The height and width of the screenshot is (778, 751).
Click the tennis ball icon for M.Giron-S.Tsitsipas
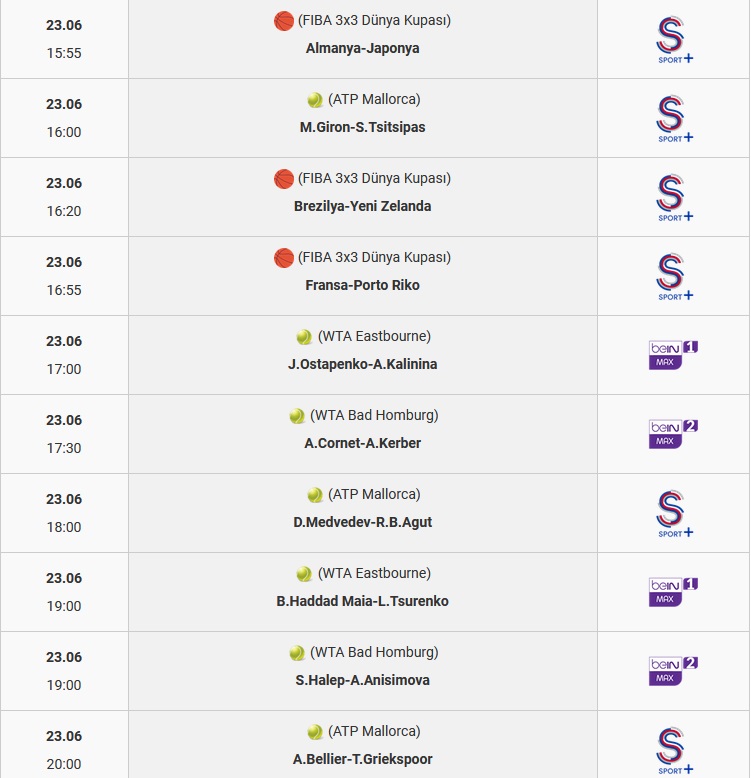(315, 100)
